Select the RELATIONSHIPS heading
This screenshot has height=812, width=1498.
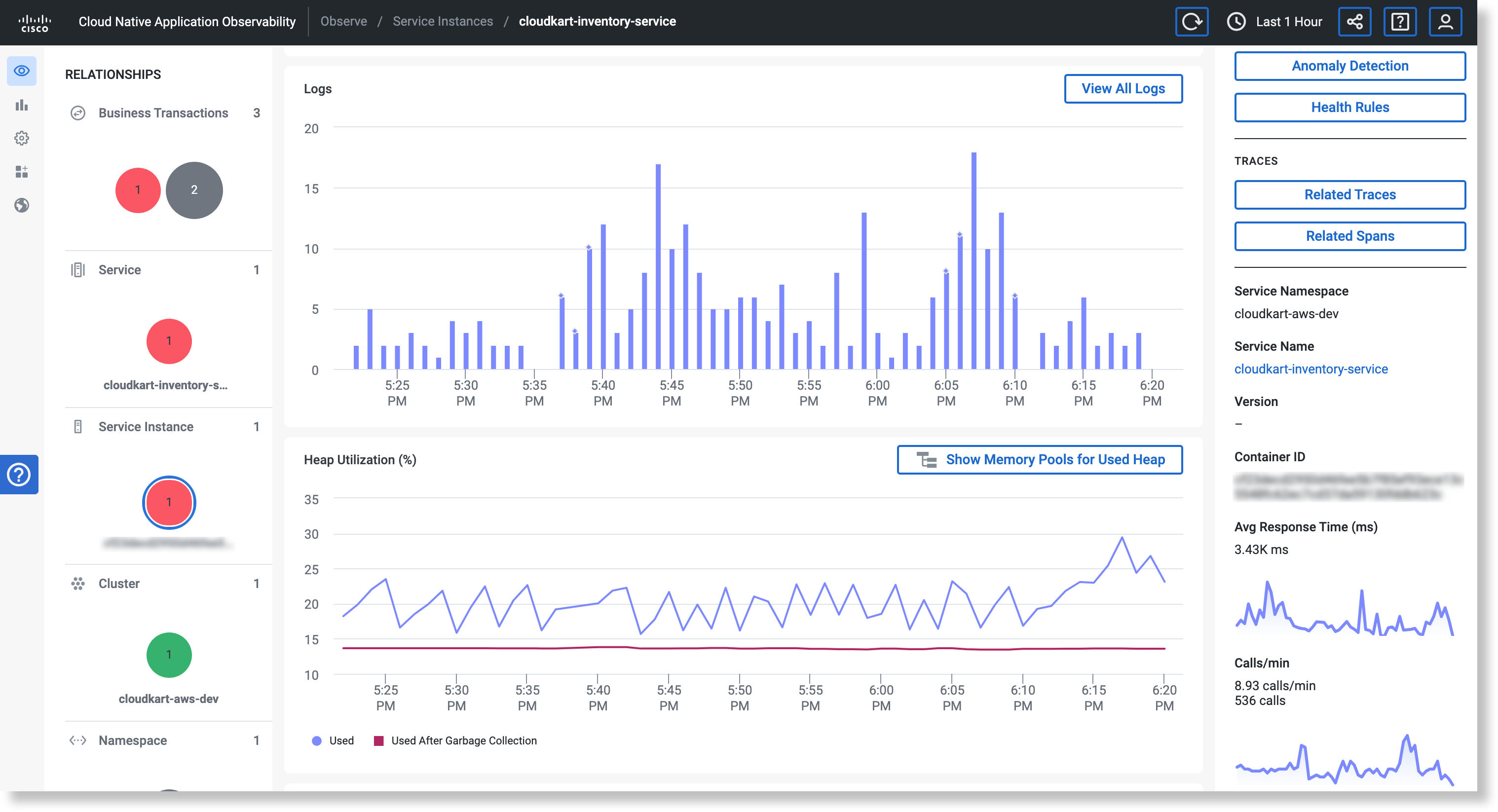point(113,74)
